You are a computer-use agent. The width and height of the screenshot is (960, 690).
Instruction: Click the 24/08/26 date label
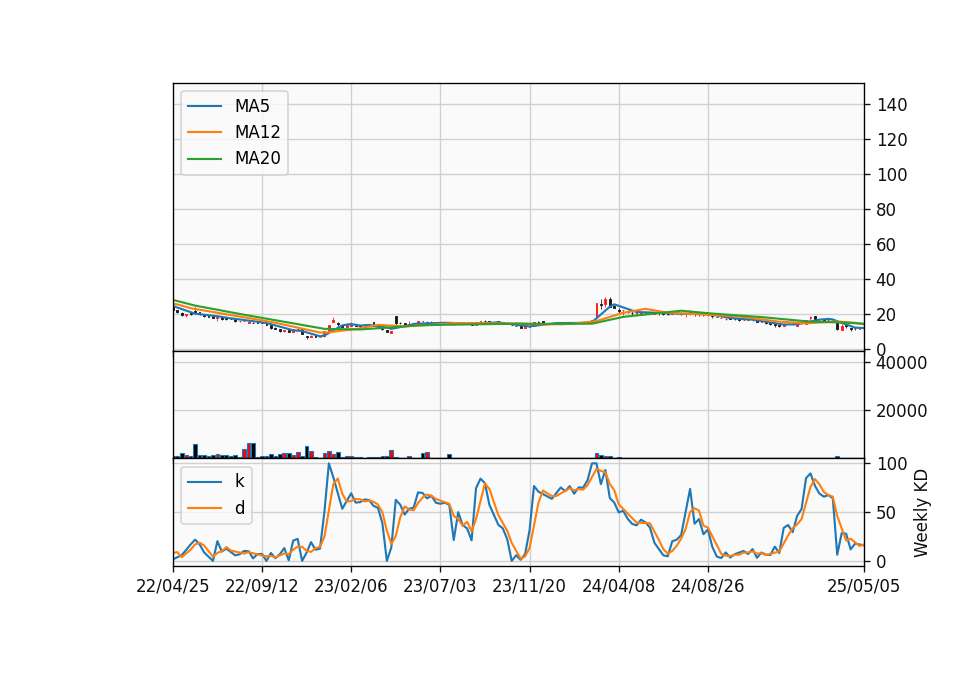[708, 587]
